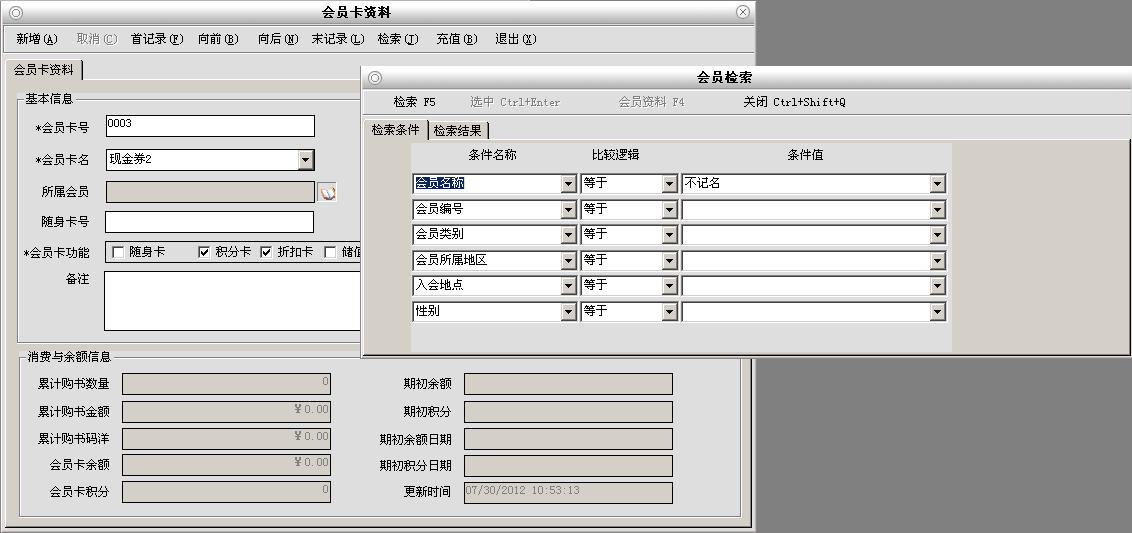
Task: Click the 会员卡积分 field
Action: [x=226, y=493]
